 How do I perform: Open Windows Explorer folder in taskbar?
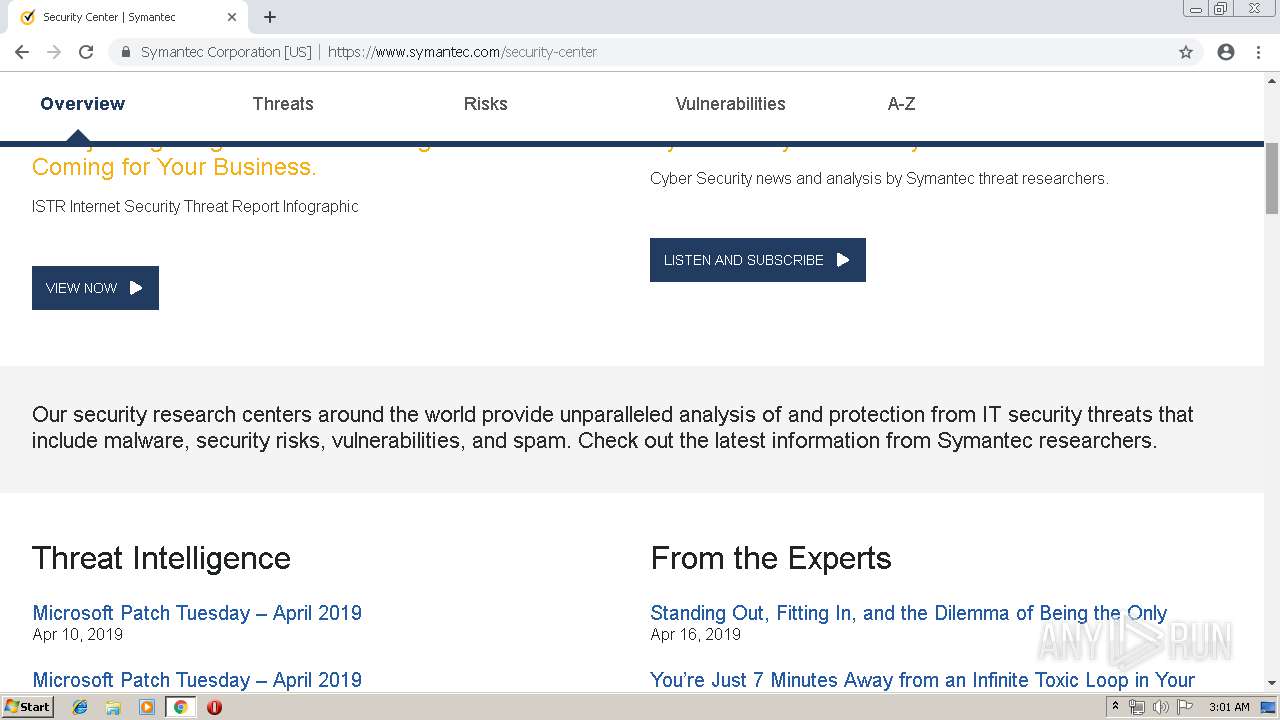pos(113,707)
